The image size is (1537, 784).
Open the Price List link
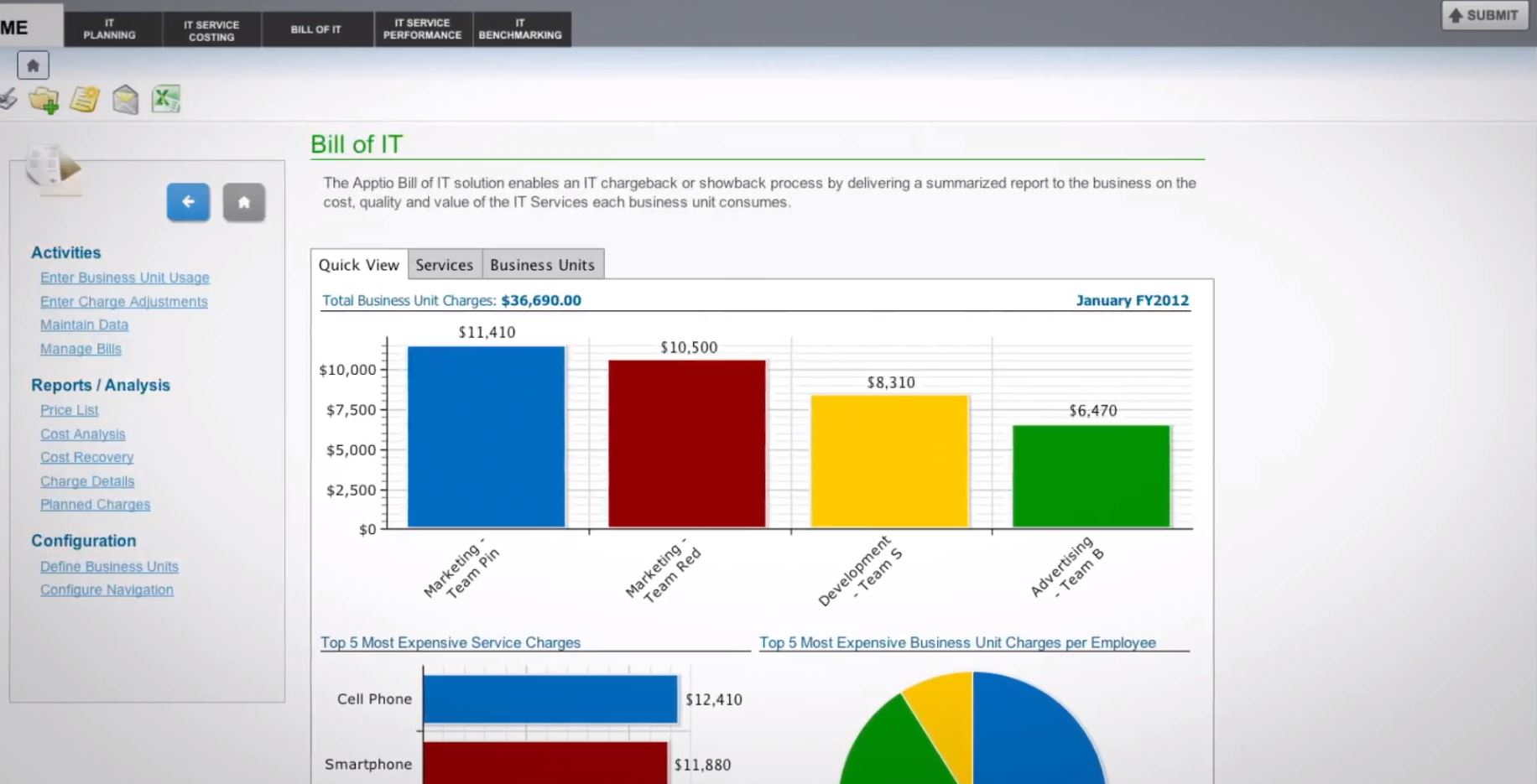coord(69,410)
